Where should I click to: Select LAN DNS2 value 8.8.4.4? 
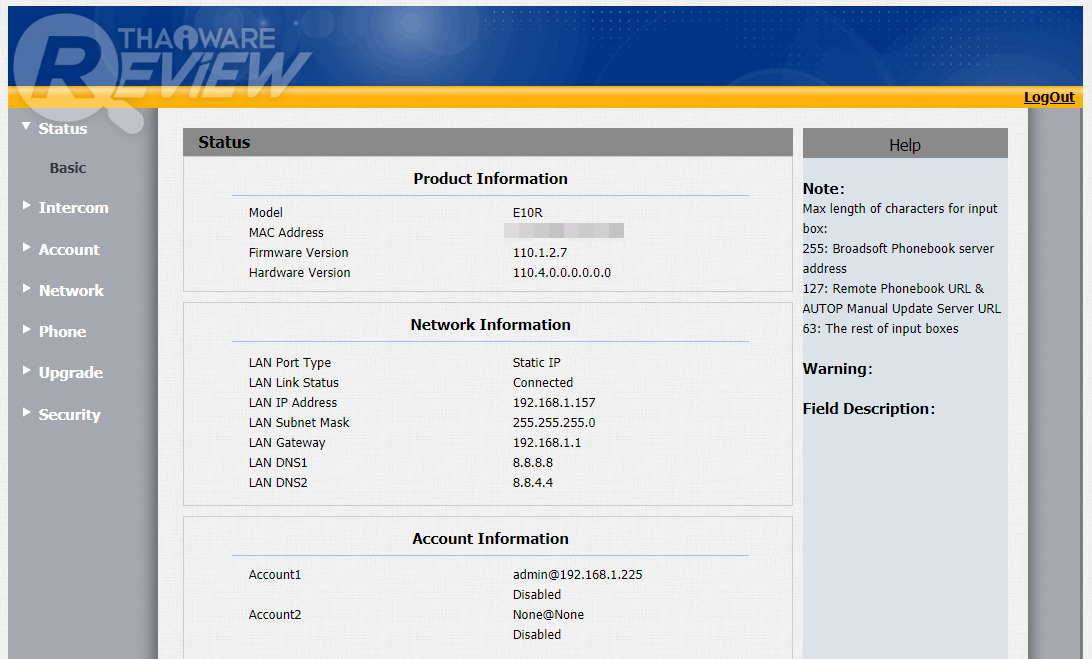click(x=533, y=483)
